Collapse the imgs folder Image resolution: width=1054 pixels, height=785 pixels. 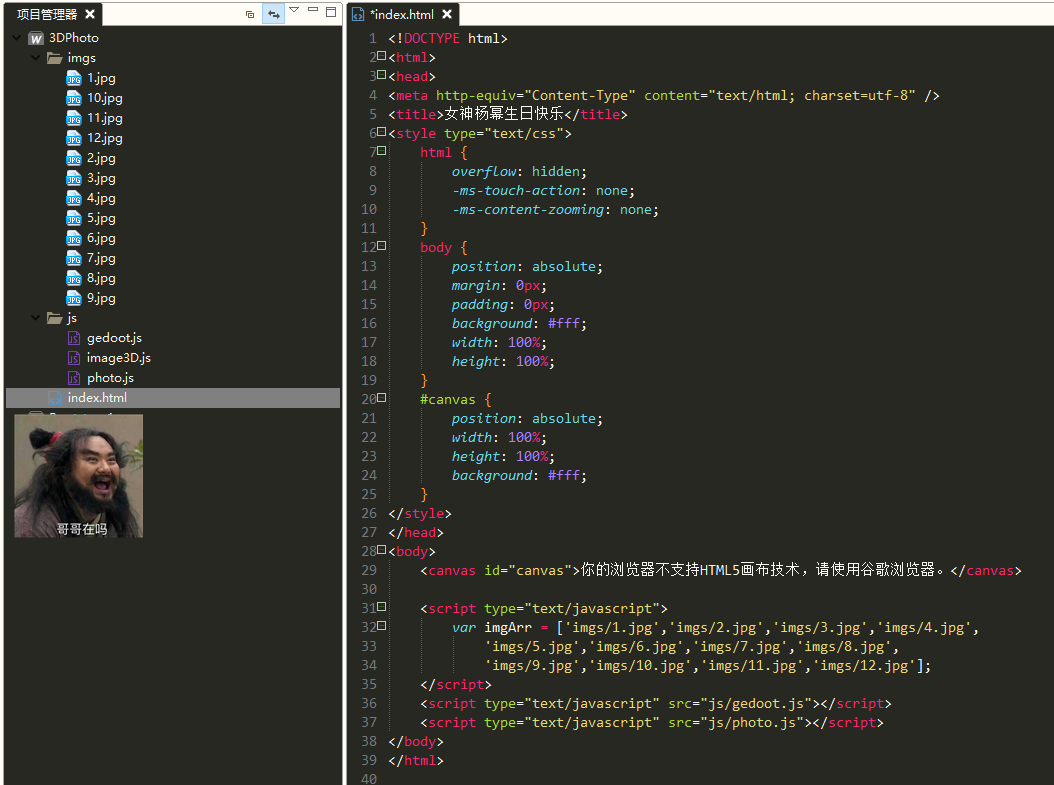[x=36, y=58]
